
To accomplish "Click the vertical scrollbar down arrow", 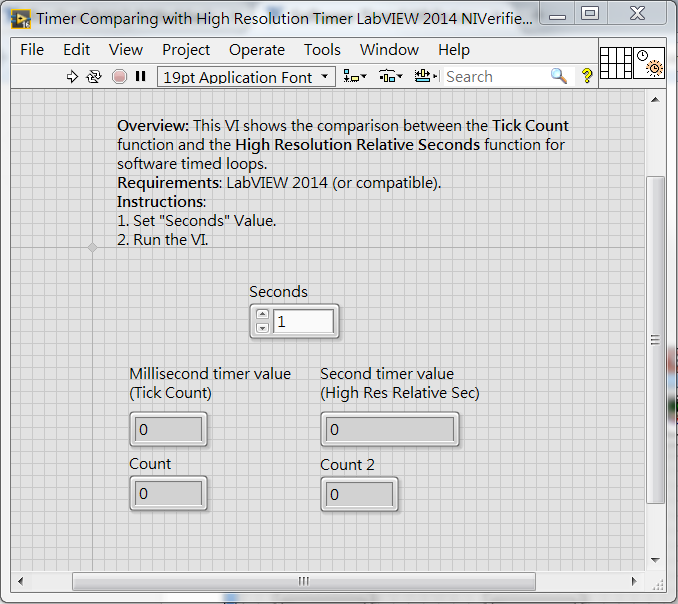I will (x=656, y=560).
